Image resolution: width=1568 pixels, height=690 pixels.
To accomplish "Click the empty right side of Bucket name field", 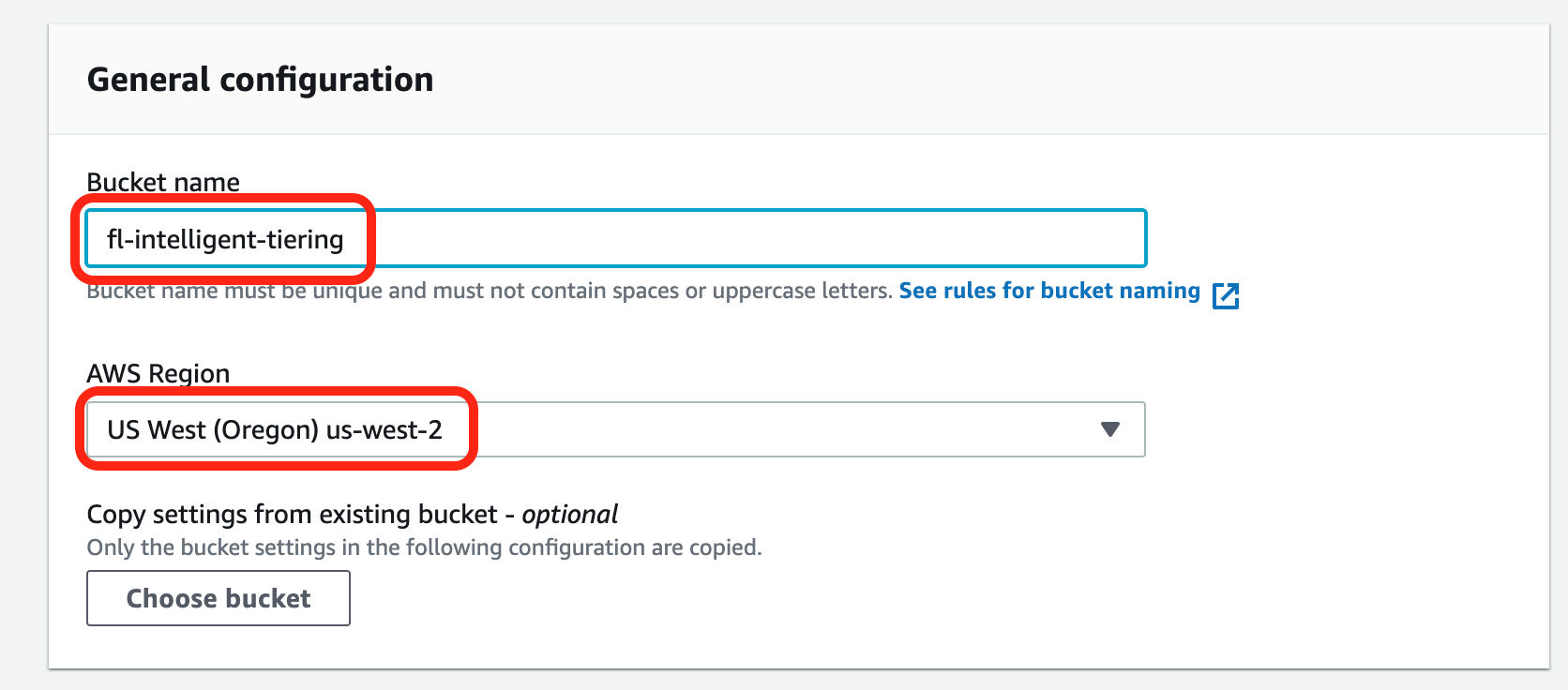I will [x=844, y=238].
